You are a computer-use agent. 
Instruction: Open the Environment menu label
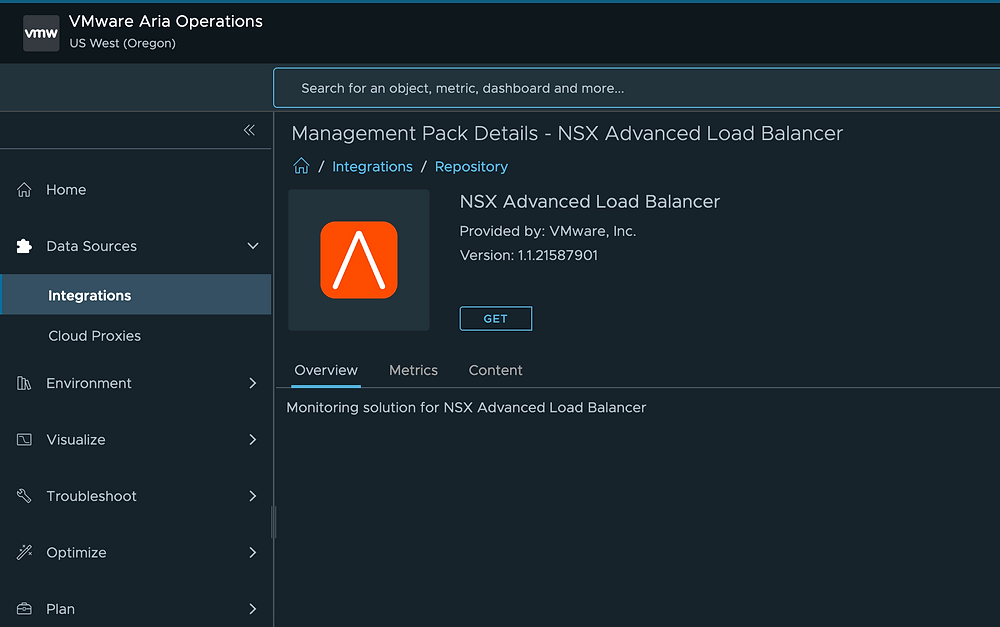tap(89, 383)
